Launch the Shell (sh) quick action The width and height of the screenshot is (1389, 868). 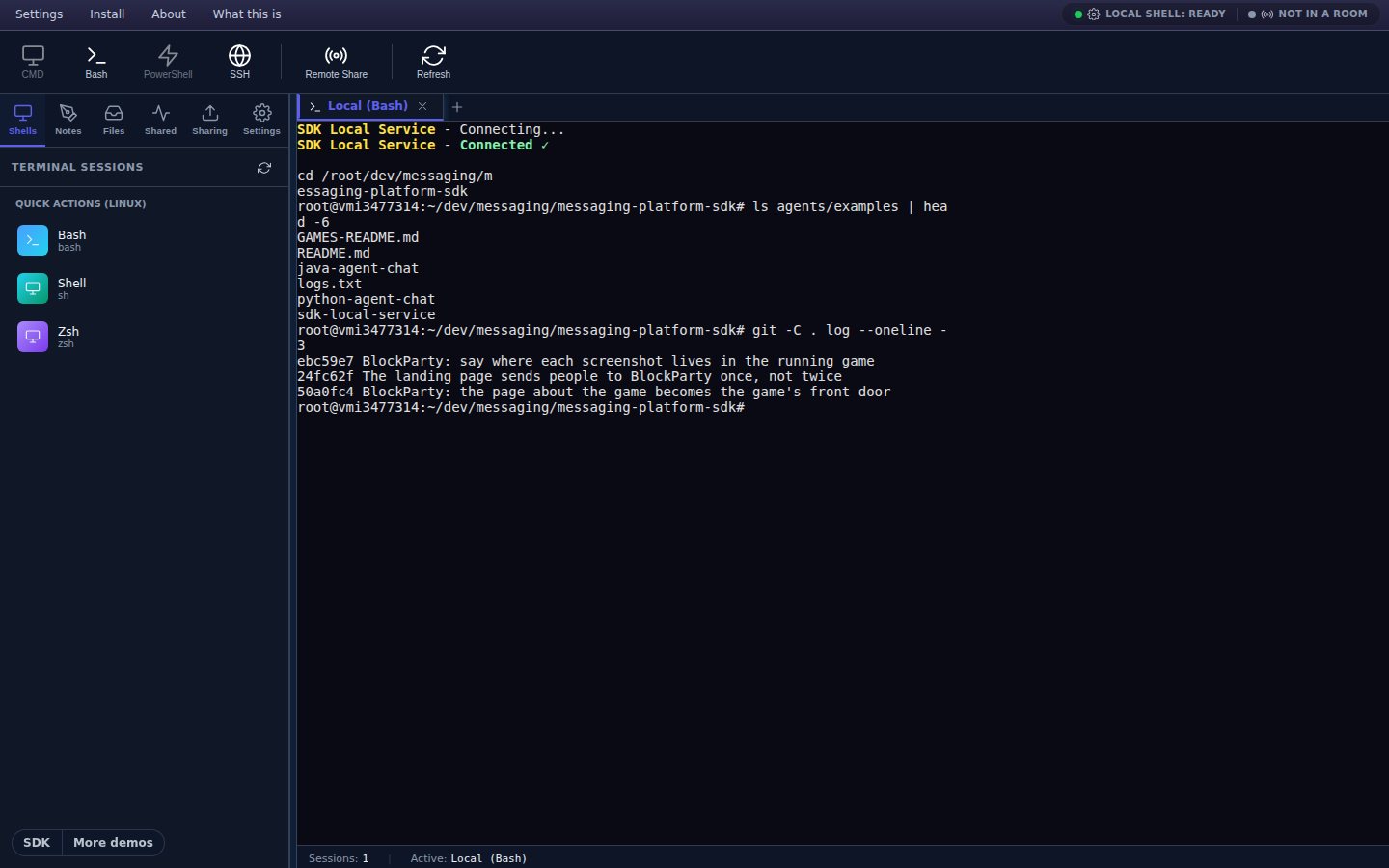pyautogui.click(x=145, y=288)
